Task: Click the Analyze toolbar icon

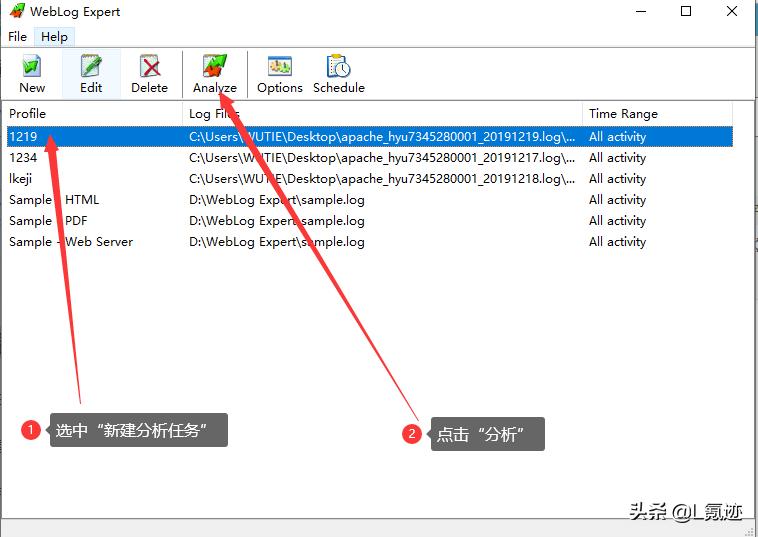Action: coord(215,74)
